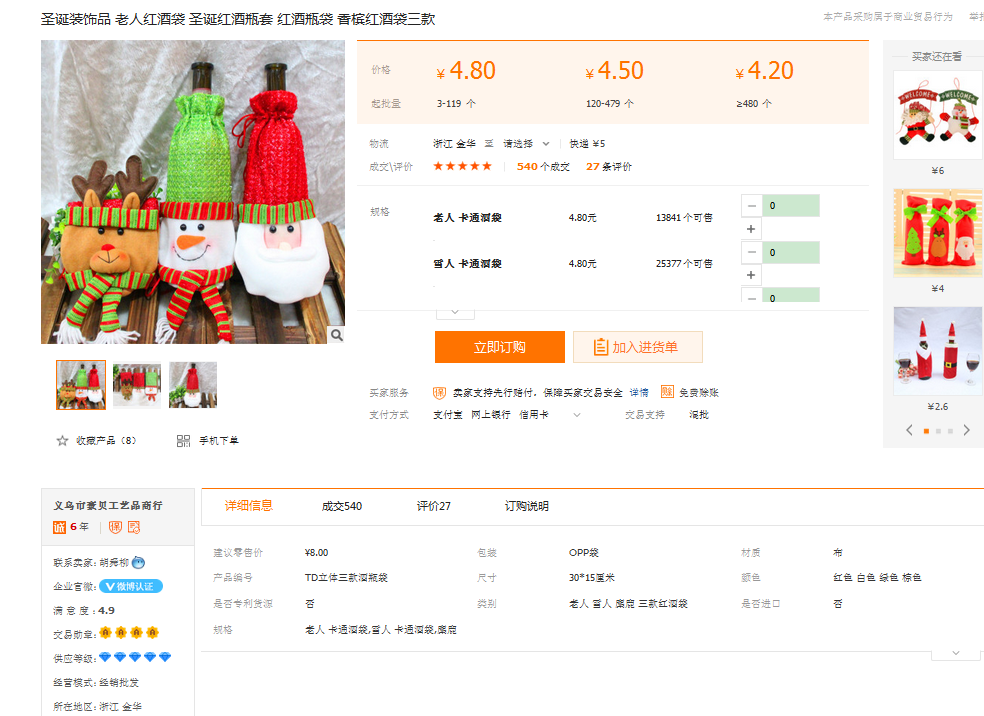Click the 老人 卡通酒袋 quantity input field
This screenshot has width=984, height=716.
pos(790,206)
